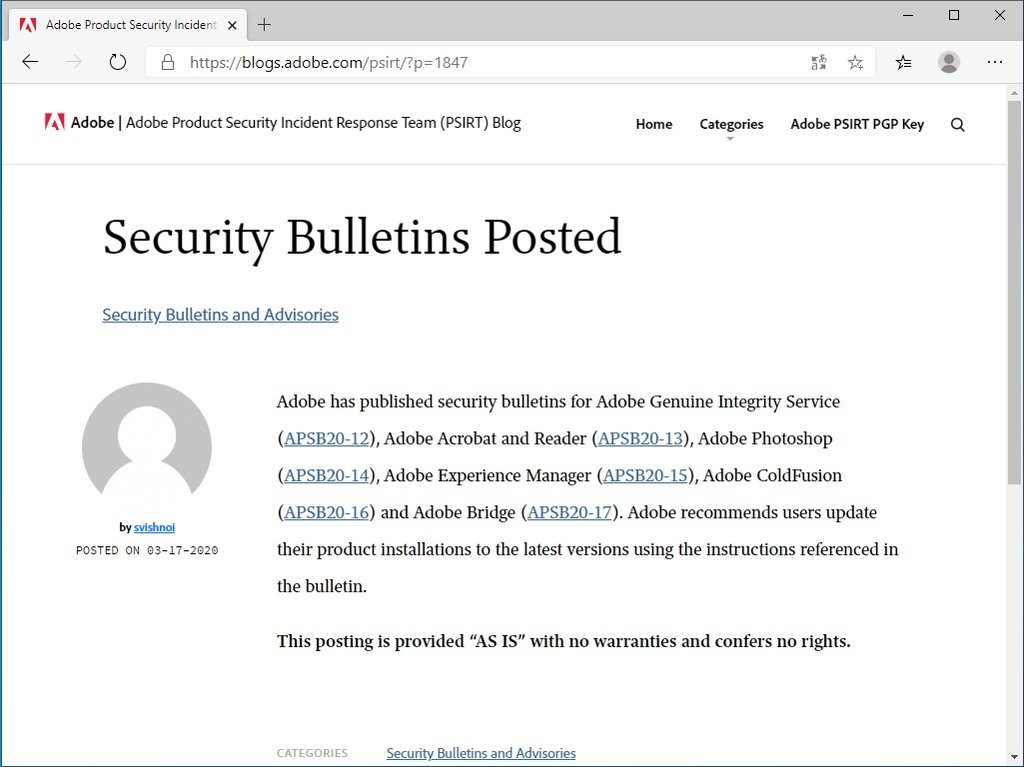Expand the Categories navigation dropdown
Viewport: 1024px width, 767px height.
pos(731,124)
